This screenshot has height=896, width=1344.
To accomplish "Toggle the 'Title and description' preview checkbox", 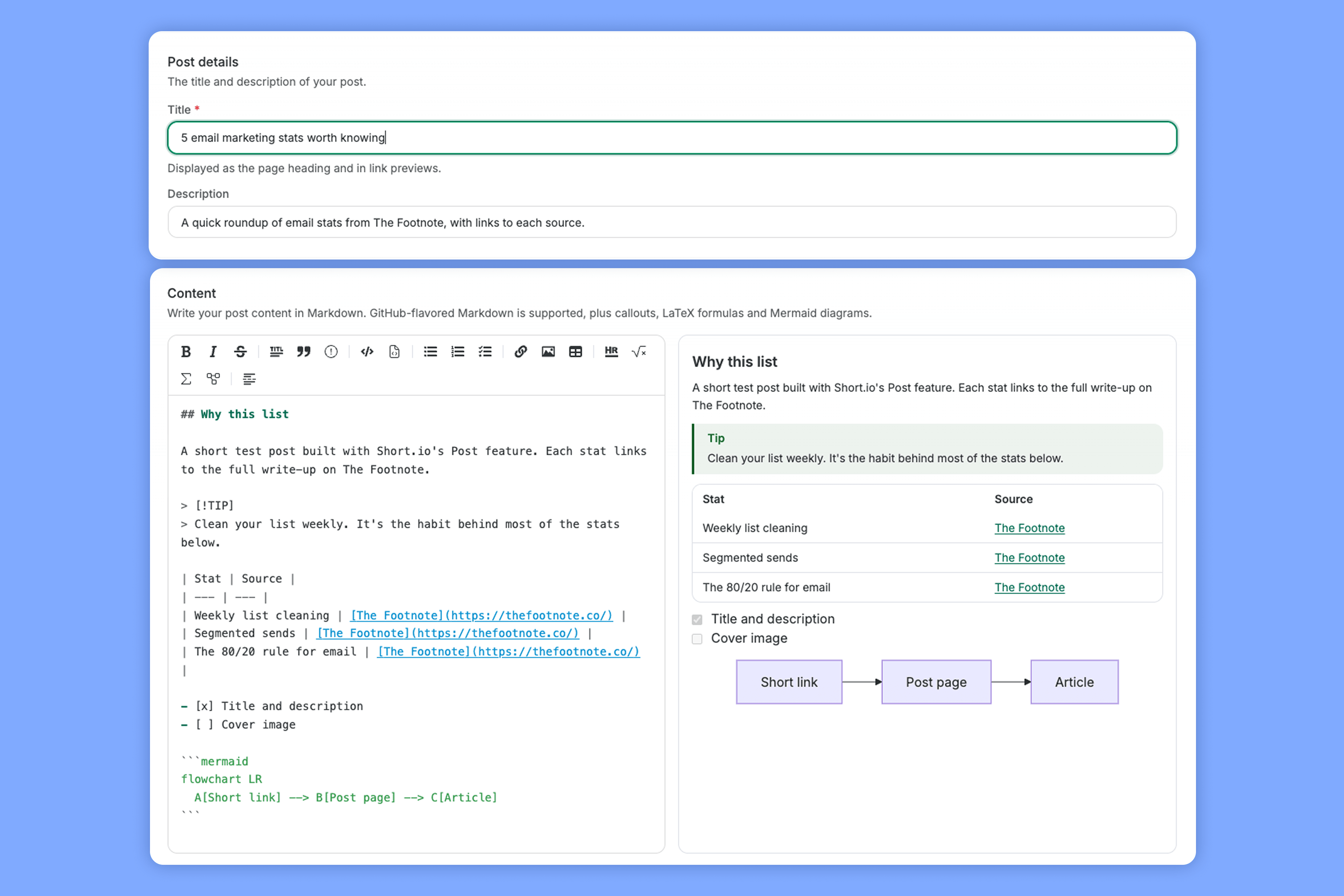I will click(697, 620).
